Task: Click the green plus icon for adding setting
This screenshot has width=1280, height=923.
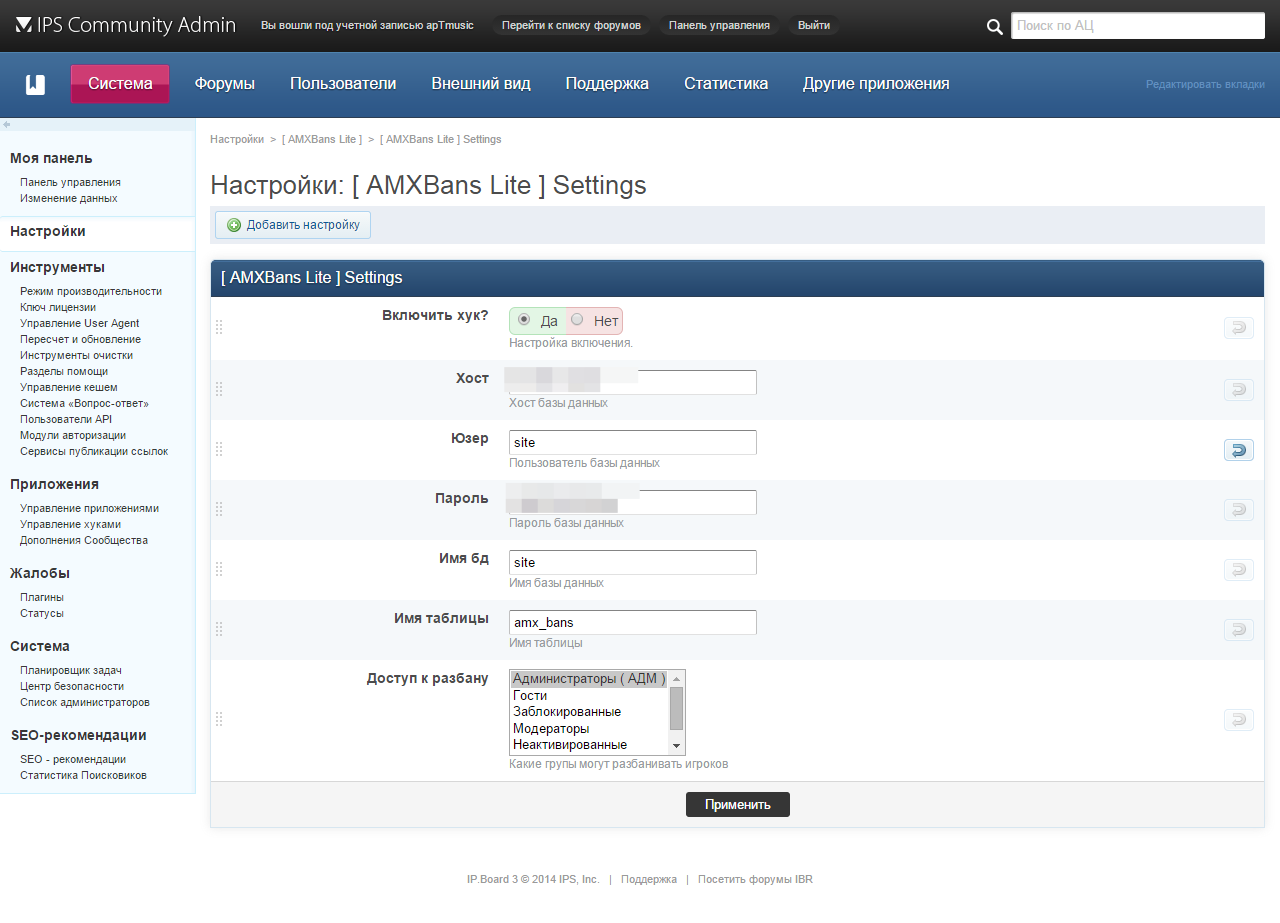Action: (234, 225)
